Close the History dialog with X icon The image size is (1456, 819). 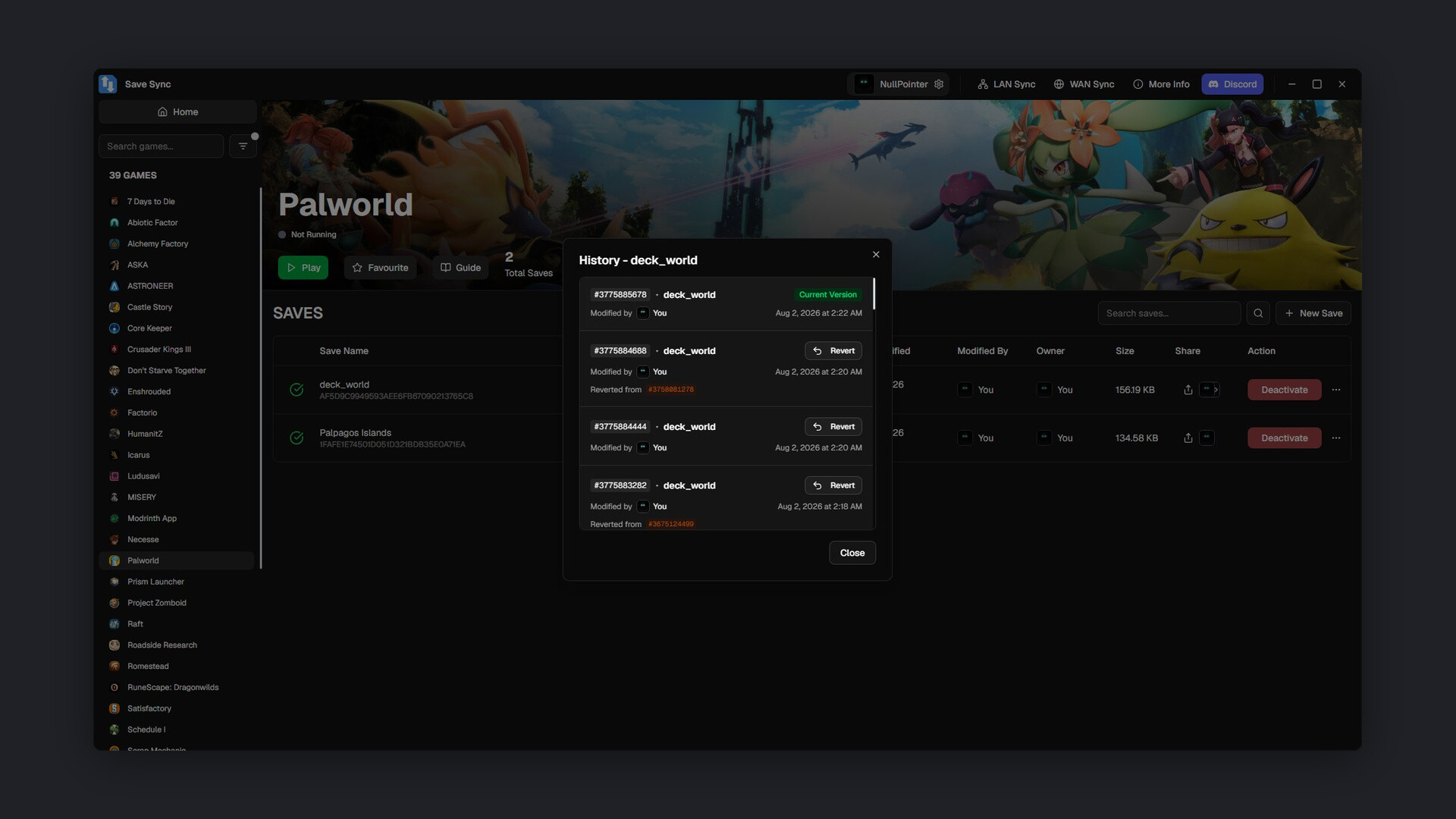(876, 255)
